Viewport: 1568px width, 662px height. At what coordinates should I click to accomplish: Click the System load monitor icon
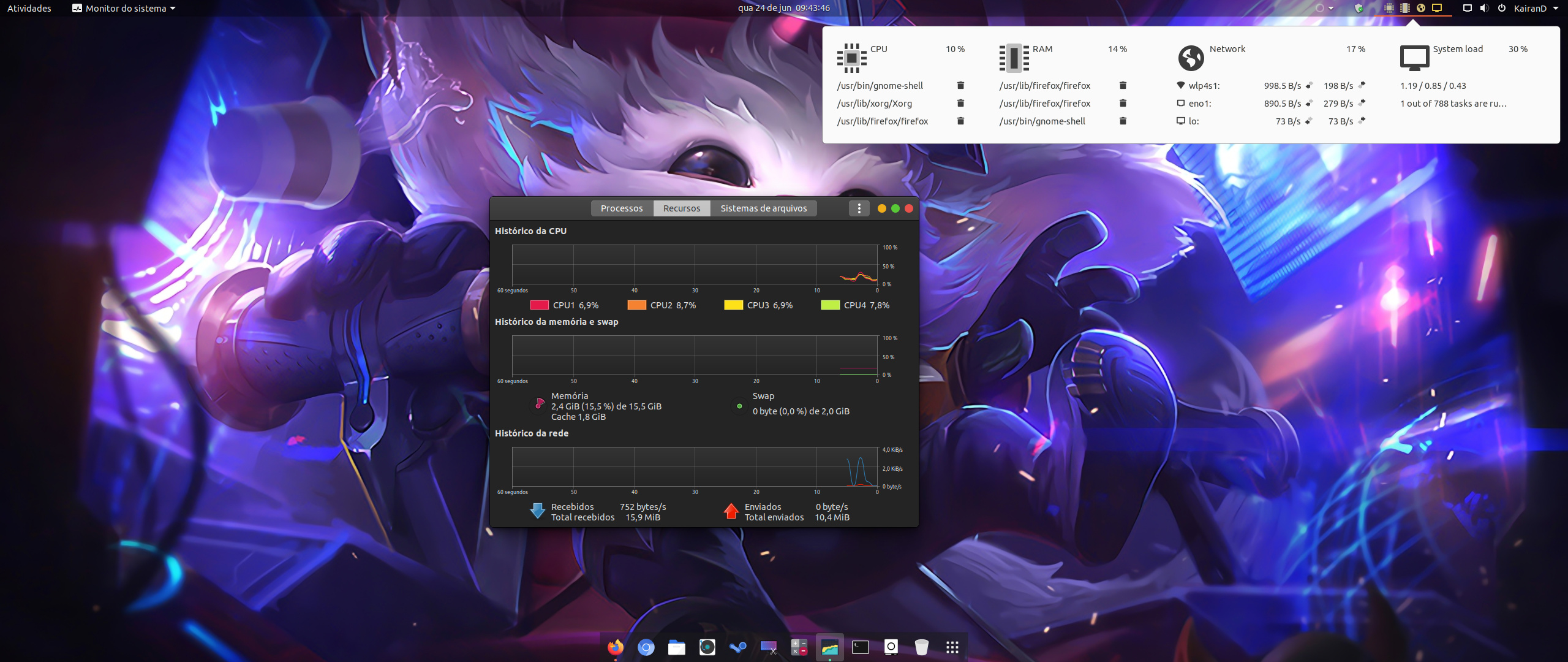(1414, 58)
